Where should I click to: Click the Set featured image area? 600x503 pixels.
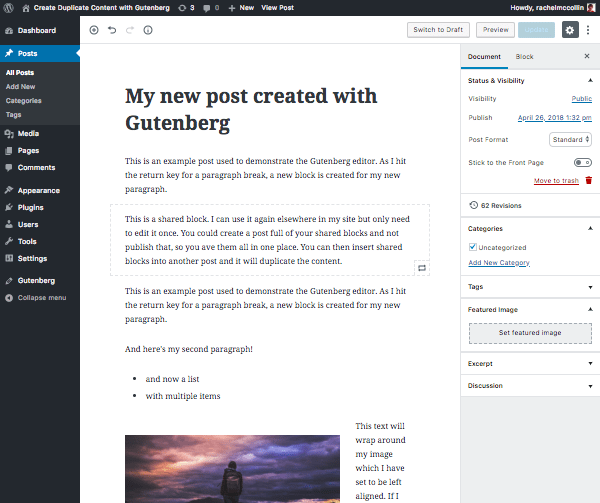(530, 332)
